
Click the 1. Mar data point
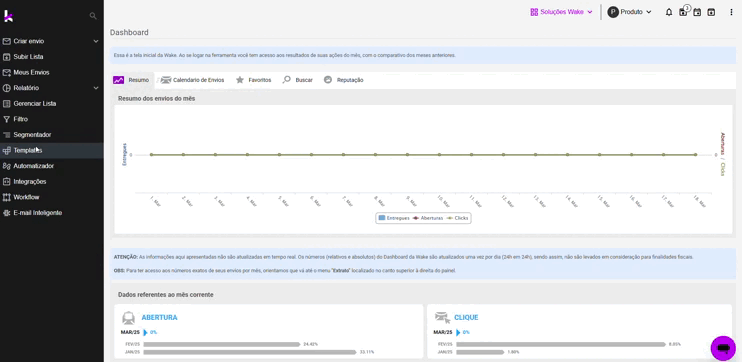point(151,155)
